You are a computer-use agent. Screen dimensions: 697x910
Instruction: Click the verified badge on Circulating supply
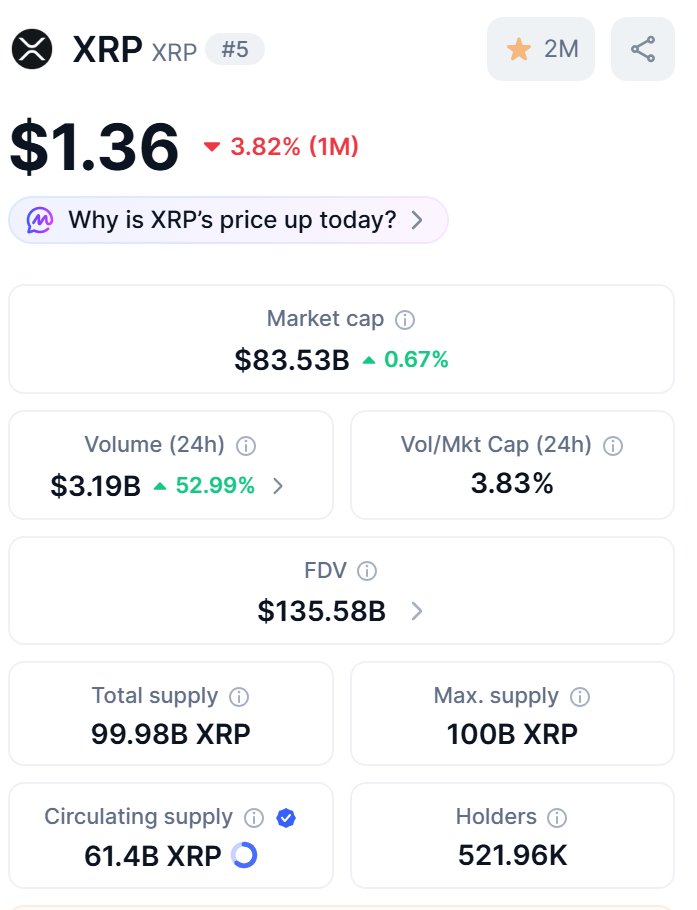point(286,819)
